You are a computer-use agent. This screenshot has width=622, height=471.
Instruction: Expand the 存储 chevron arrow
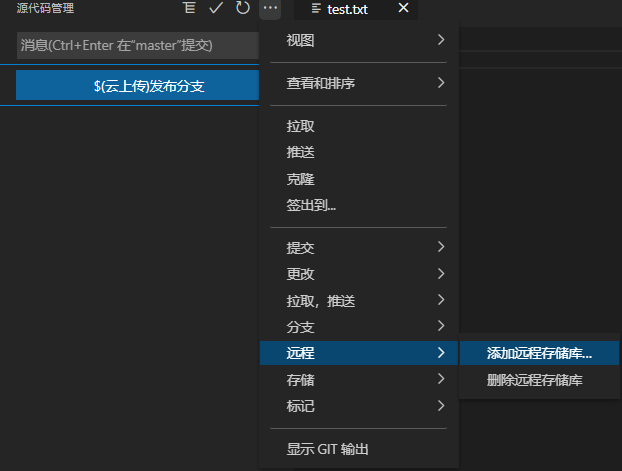[x=441, y=379]
